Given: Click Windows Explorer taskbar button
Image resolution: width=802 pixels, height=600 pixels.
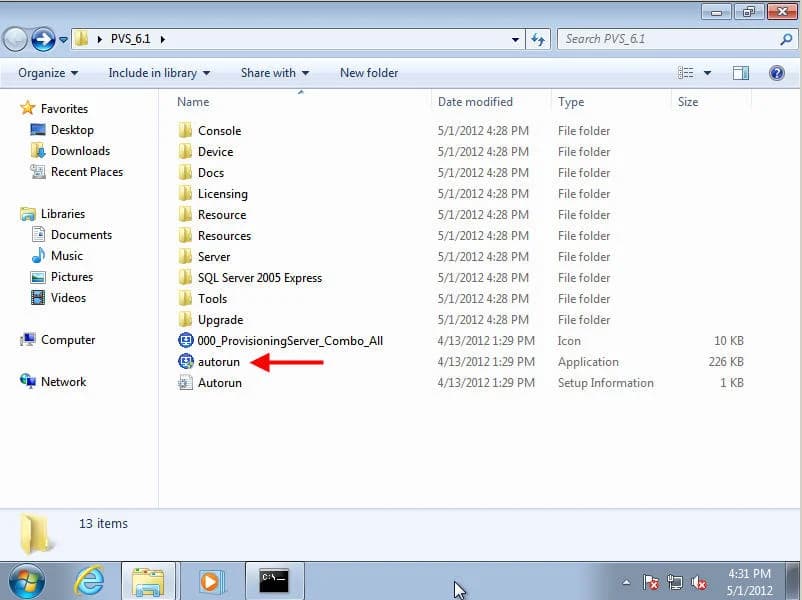Looking at the screenshot, I should [148, 581].
